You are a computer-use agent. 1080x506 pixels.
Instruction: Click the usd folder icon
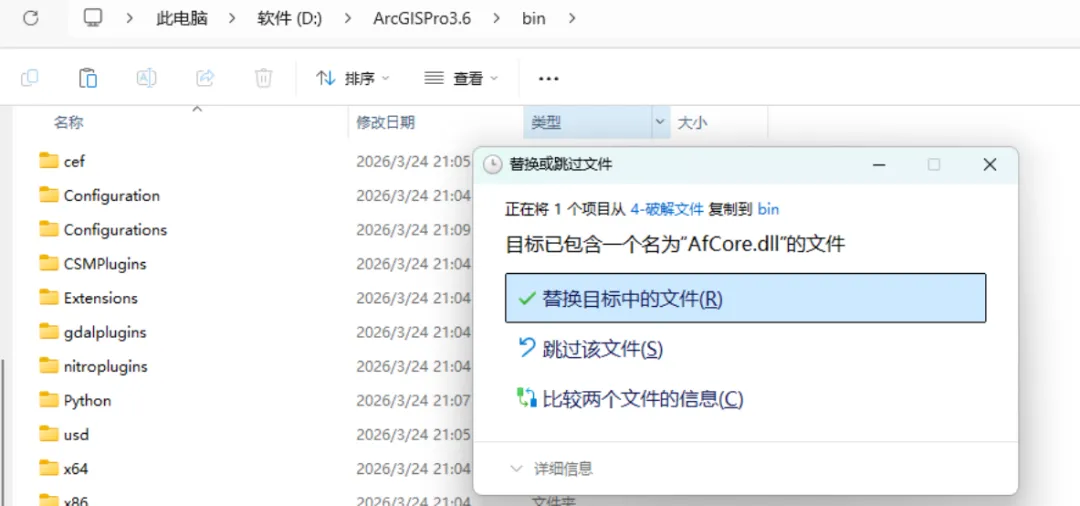49,434
